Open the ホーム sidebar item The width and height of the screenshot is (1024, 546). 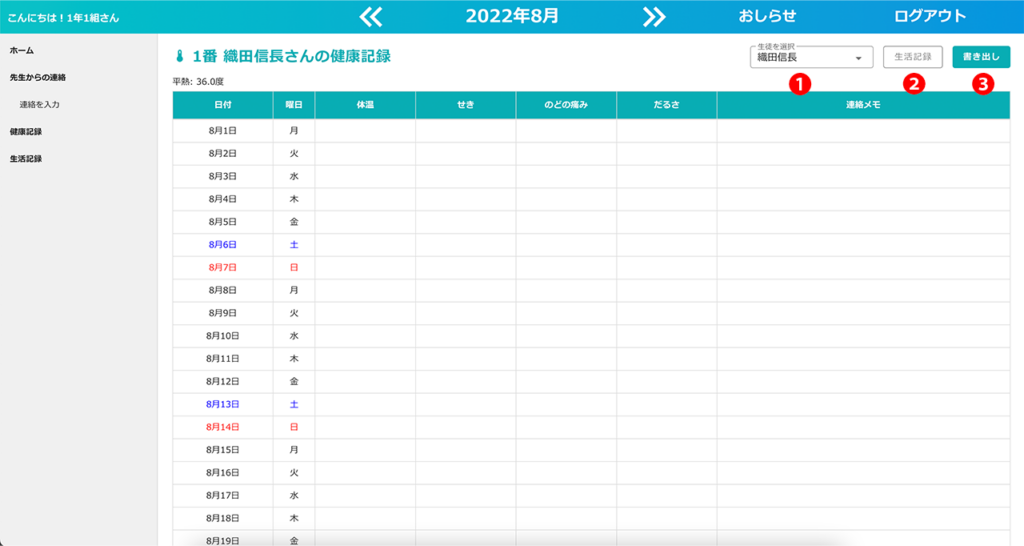[22, 50]
